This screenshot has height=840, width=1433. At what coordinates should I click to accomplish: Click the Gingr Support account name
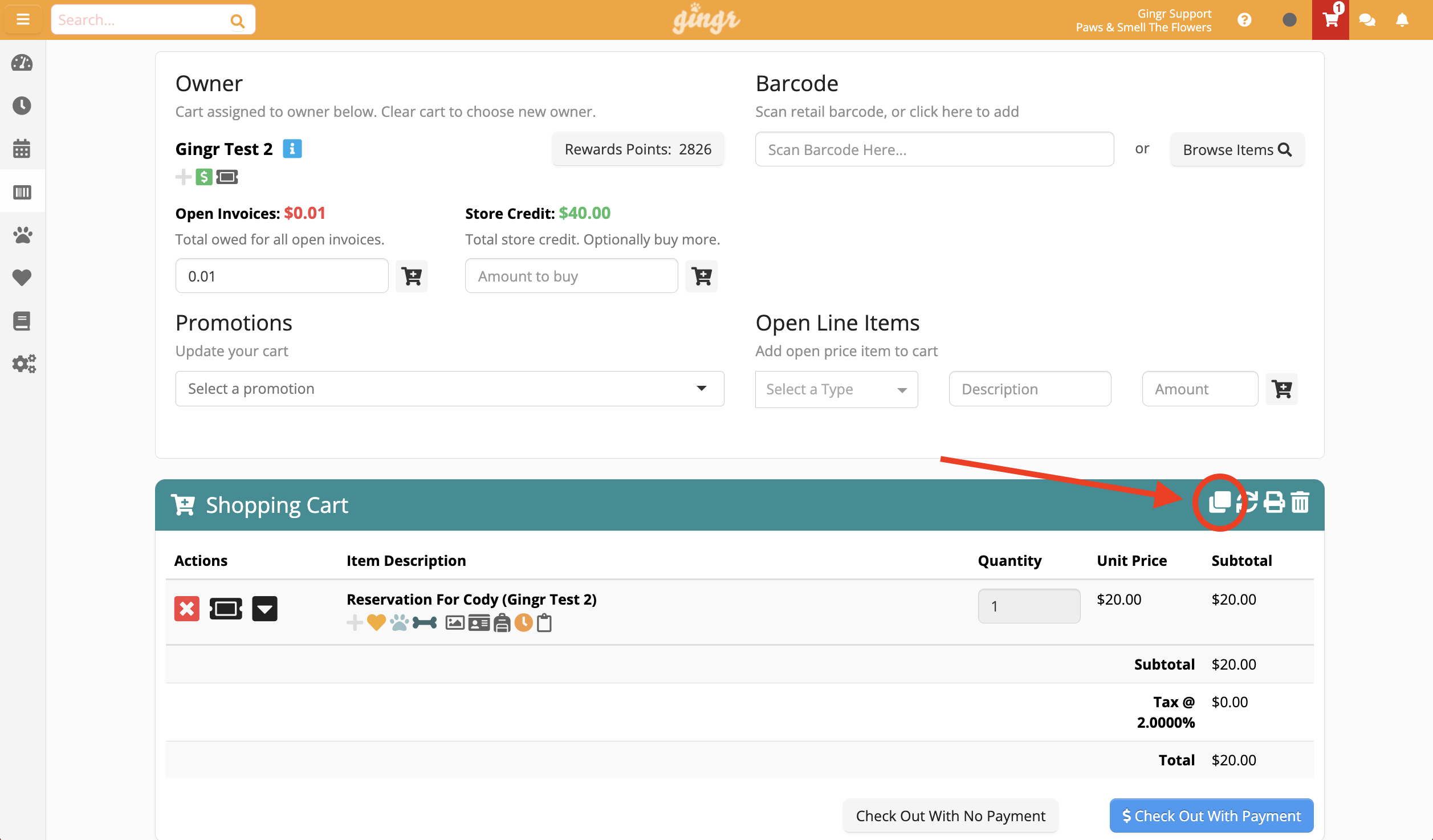(1174, 13)
